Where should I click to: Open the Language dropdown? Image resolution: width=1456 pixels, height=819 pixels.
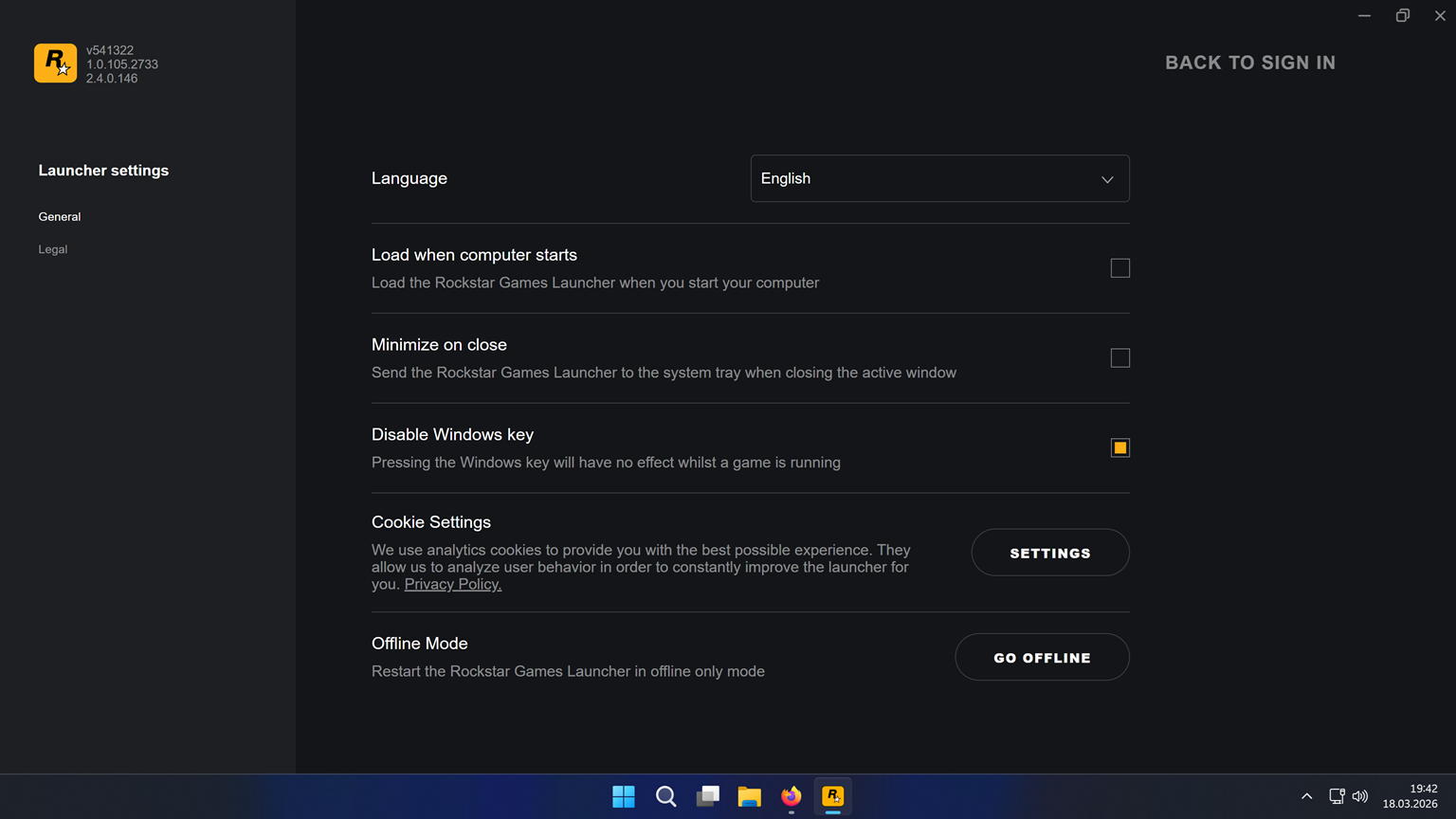940,178
